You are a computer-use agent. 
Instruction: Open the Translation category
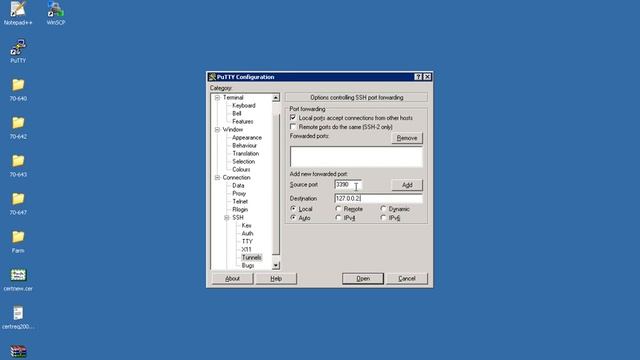245,153
